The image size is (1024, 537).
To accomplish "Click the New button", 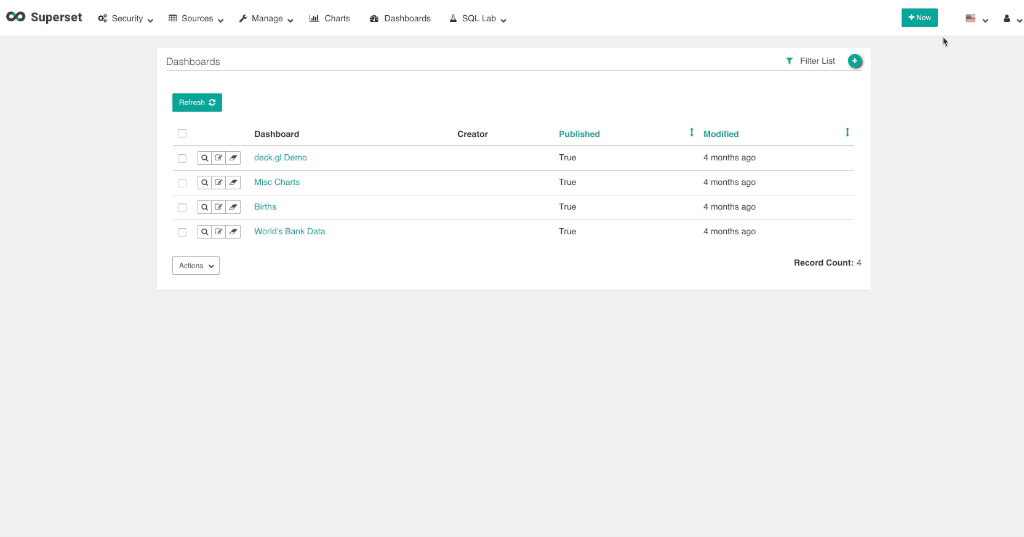I will (x=920, y=18).
